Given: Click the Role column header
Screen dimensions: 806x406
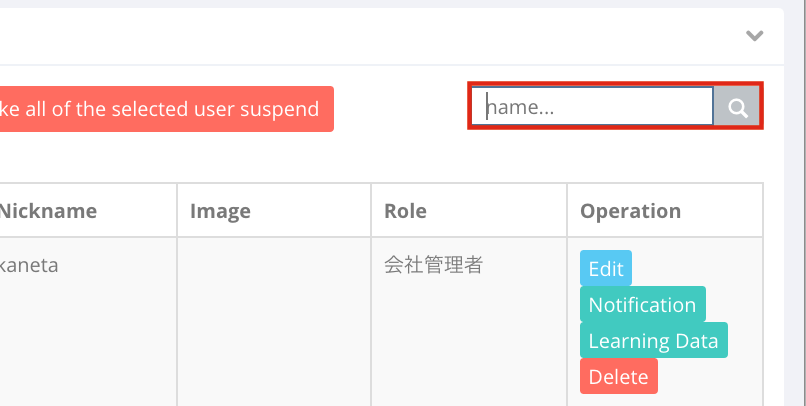Looking at the screenshot, I should pyautogui.click(x=405, y=211).
